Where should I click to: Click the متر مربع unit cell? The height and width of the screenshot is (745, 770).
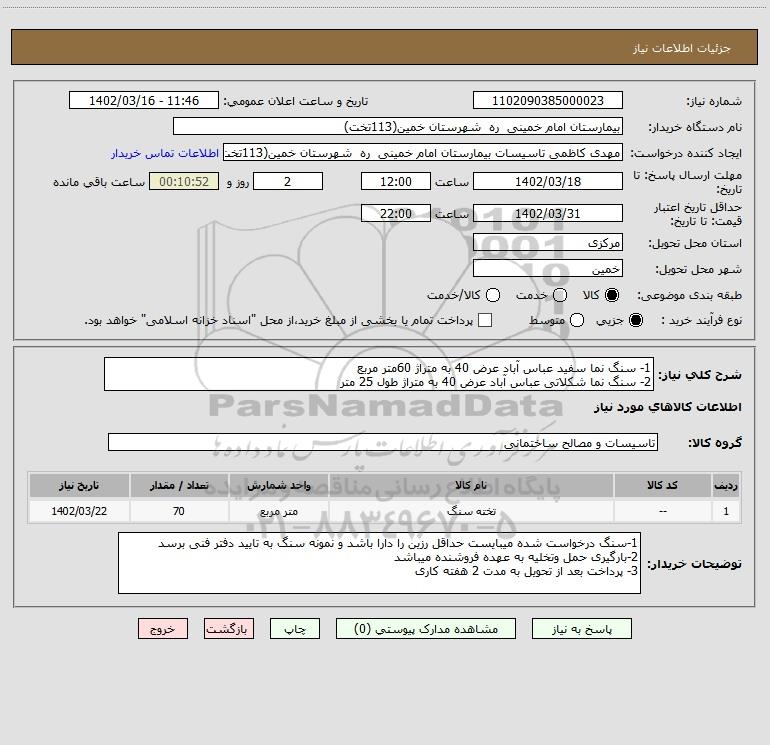coord(278,511)
